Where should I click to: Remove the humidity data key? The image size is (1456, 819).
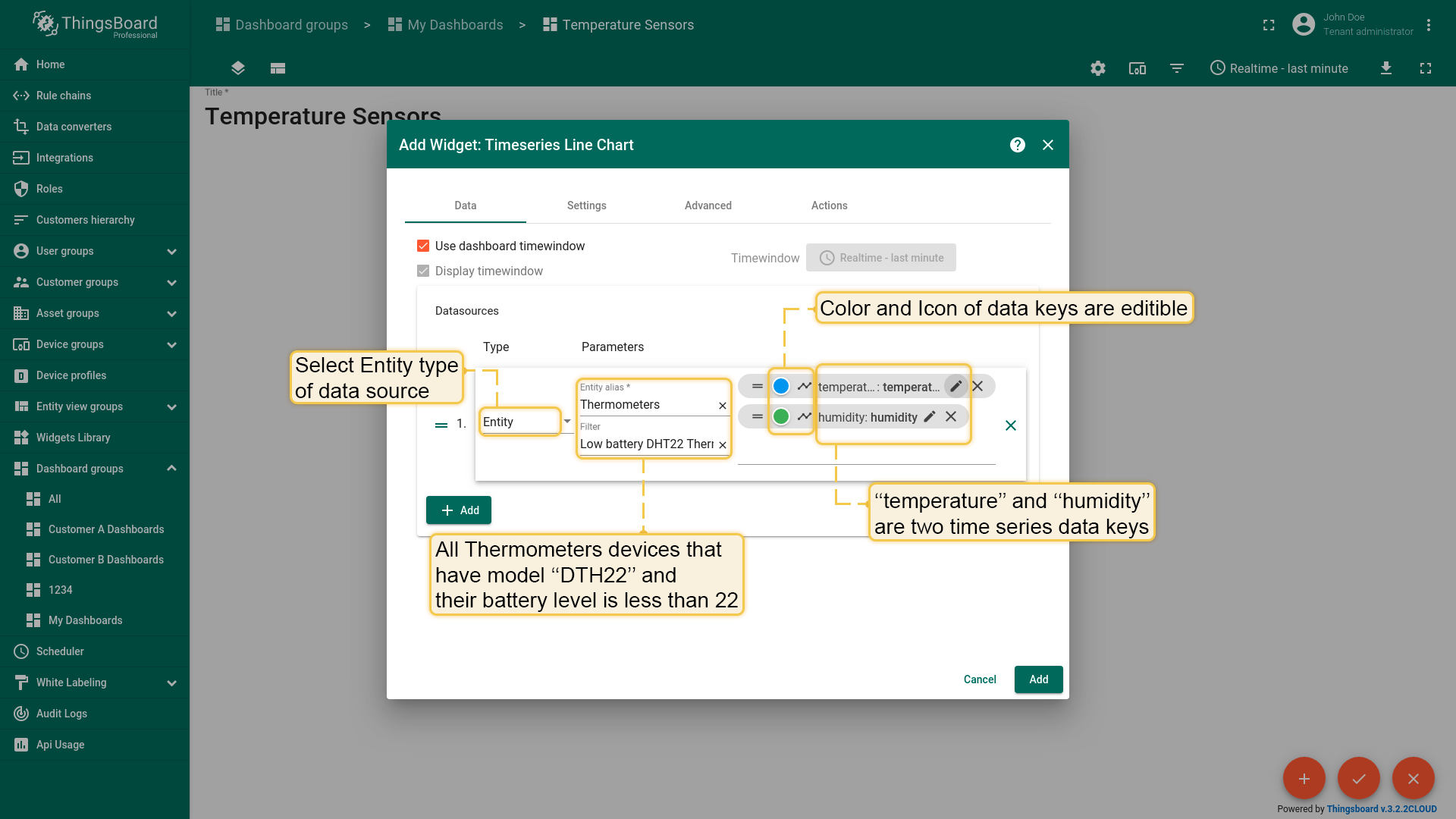tap(951, 416)
